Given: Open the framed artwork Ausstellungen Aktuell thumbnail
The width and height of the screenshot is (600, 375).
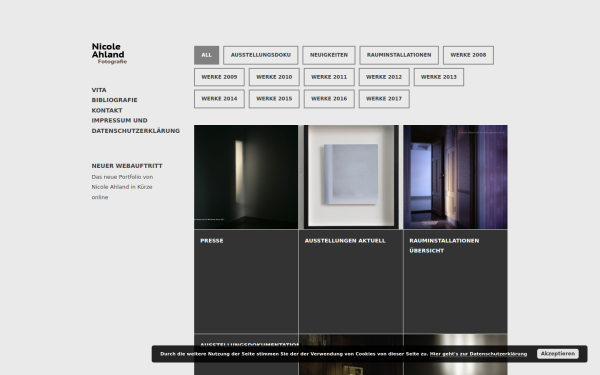Looking at the screenshot, I should 351,177.
